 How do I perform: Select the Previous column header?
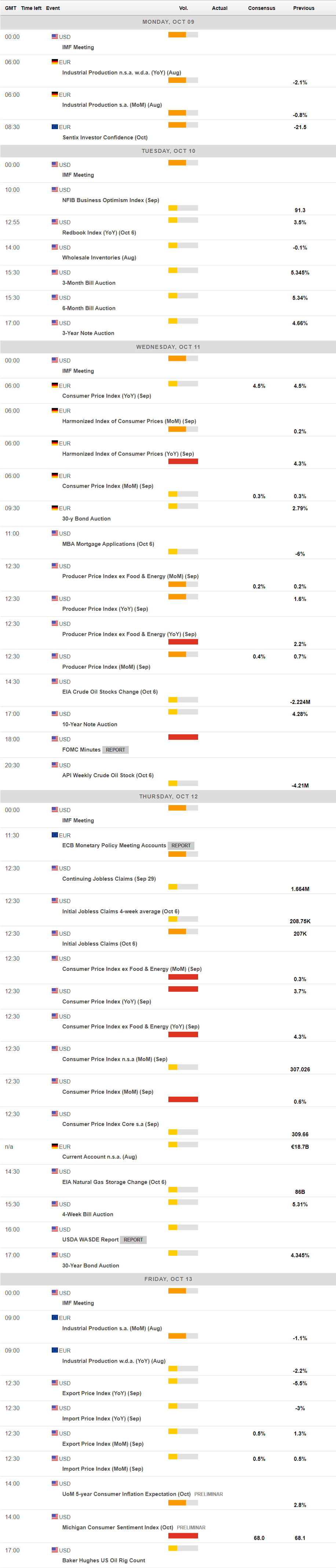(304, 8)
